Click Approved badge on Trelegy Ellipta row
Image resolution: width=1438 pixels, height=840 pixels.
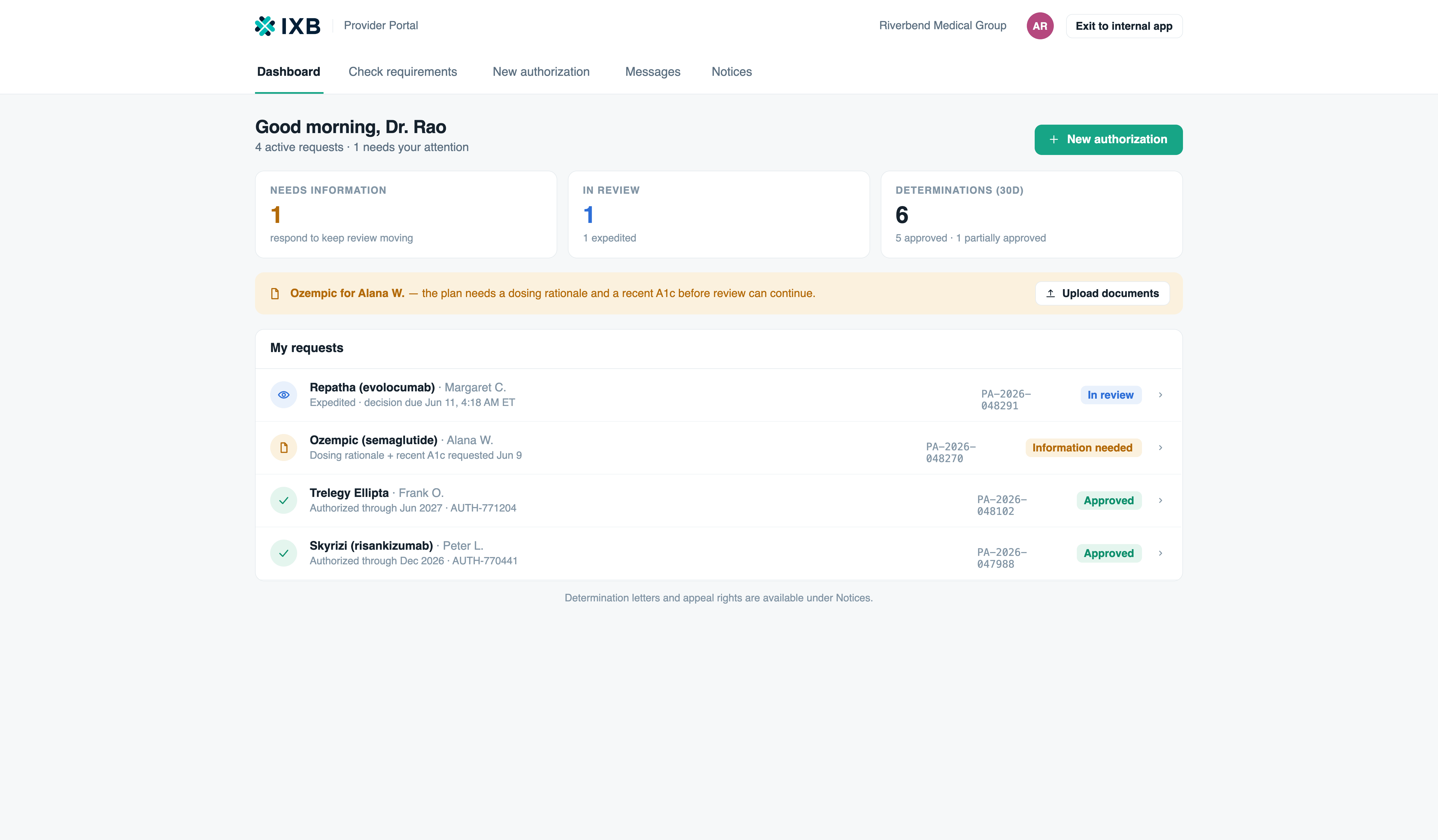click(x=1109, y=500)
